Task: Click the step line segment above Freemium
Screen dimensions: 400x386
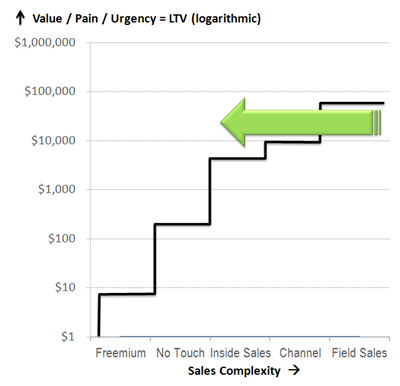Action: (x=127, y=294)
